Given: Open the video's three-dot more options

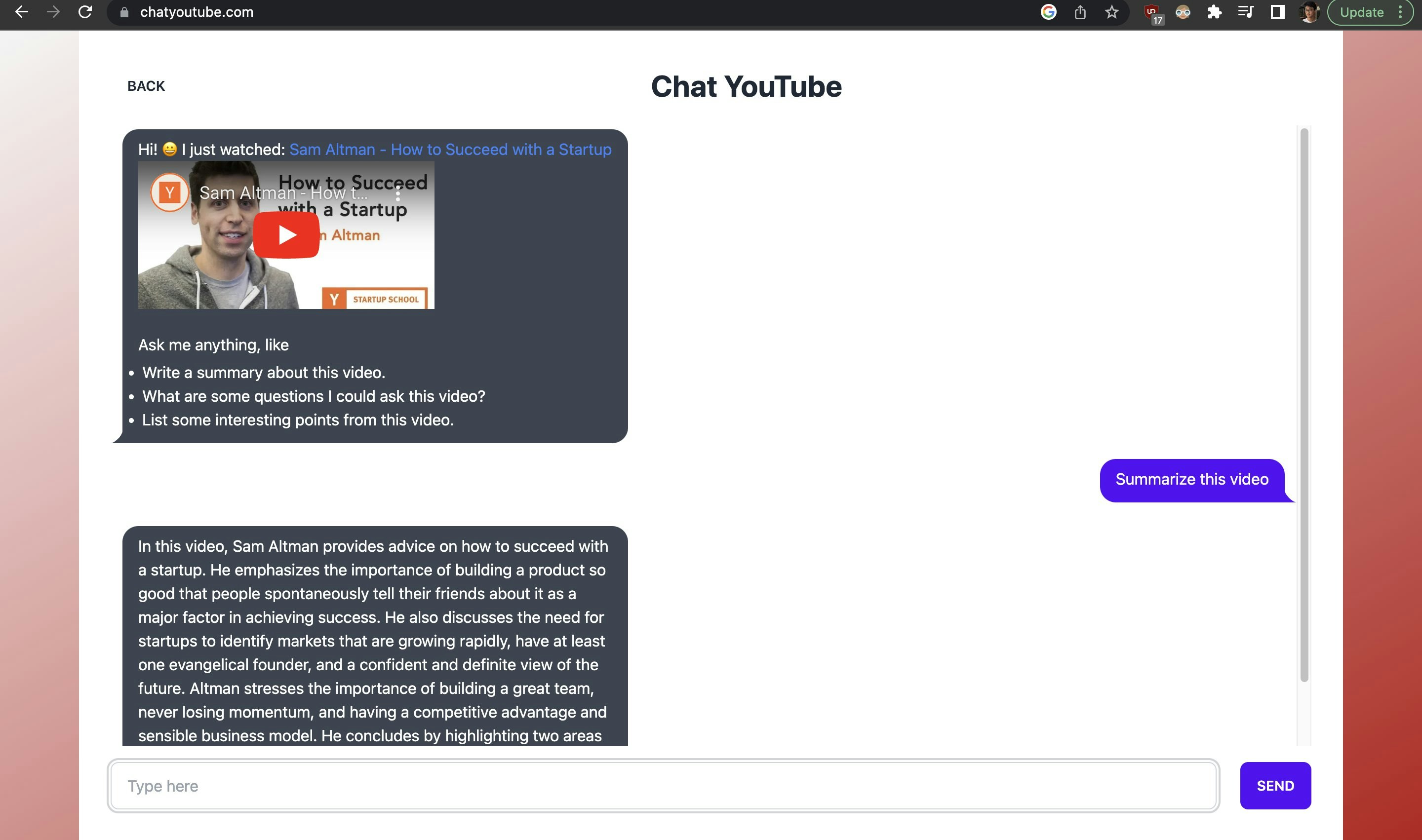Looking at the screenshot, I should [398, 194].
